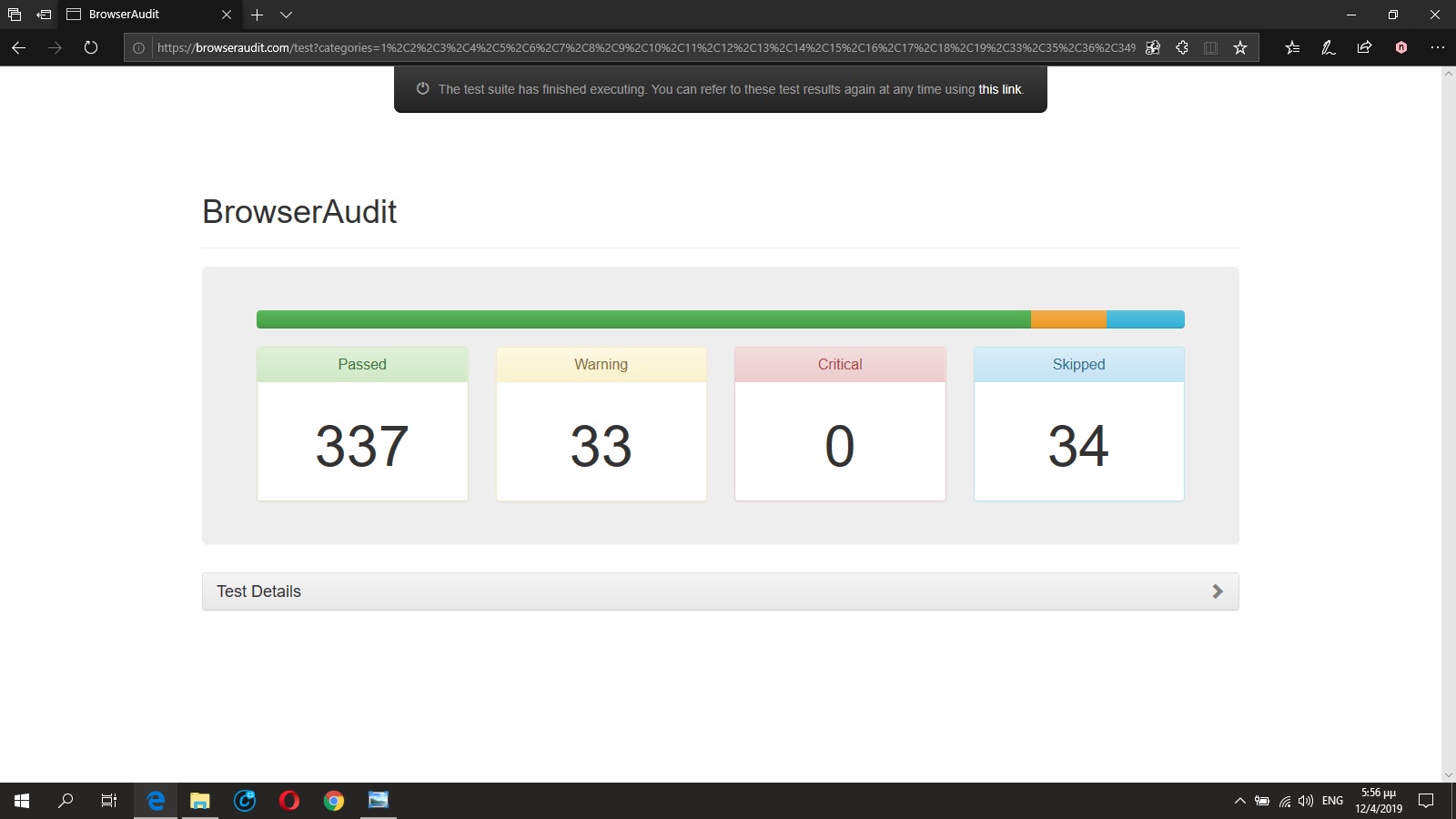
Task: Open File Explorer from the taskbar
Action: pyautogui.click(x=200, y=801)
